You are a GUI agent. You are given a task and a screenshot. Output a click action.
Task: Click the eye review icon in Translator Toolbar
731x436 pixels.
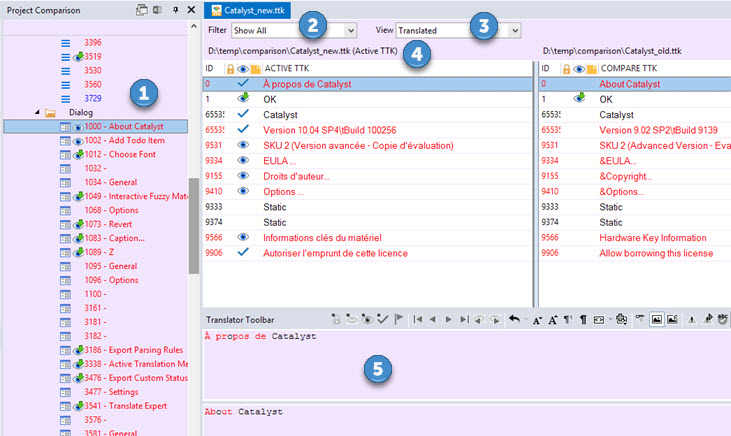(367, 319)
